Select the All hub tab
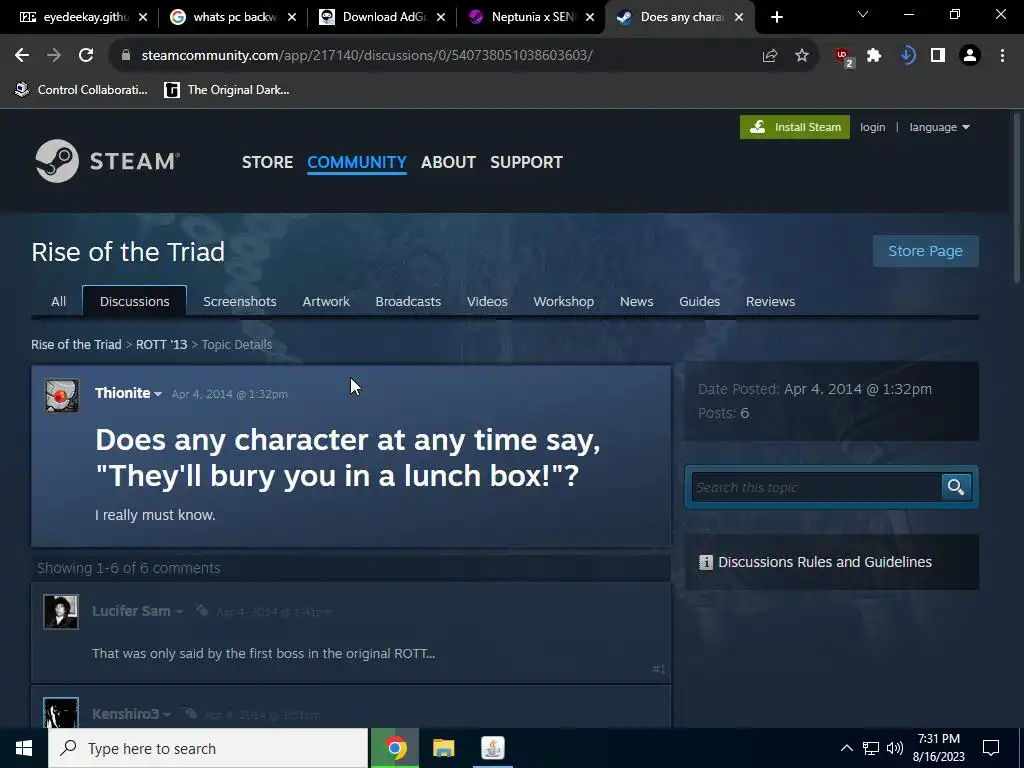The height and width of the screenshot is (768, 1024). click(x=58, y=301)
